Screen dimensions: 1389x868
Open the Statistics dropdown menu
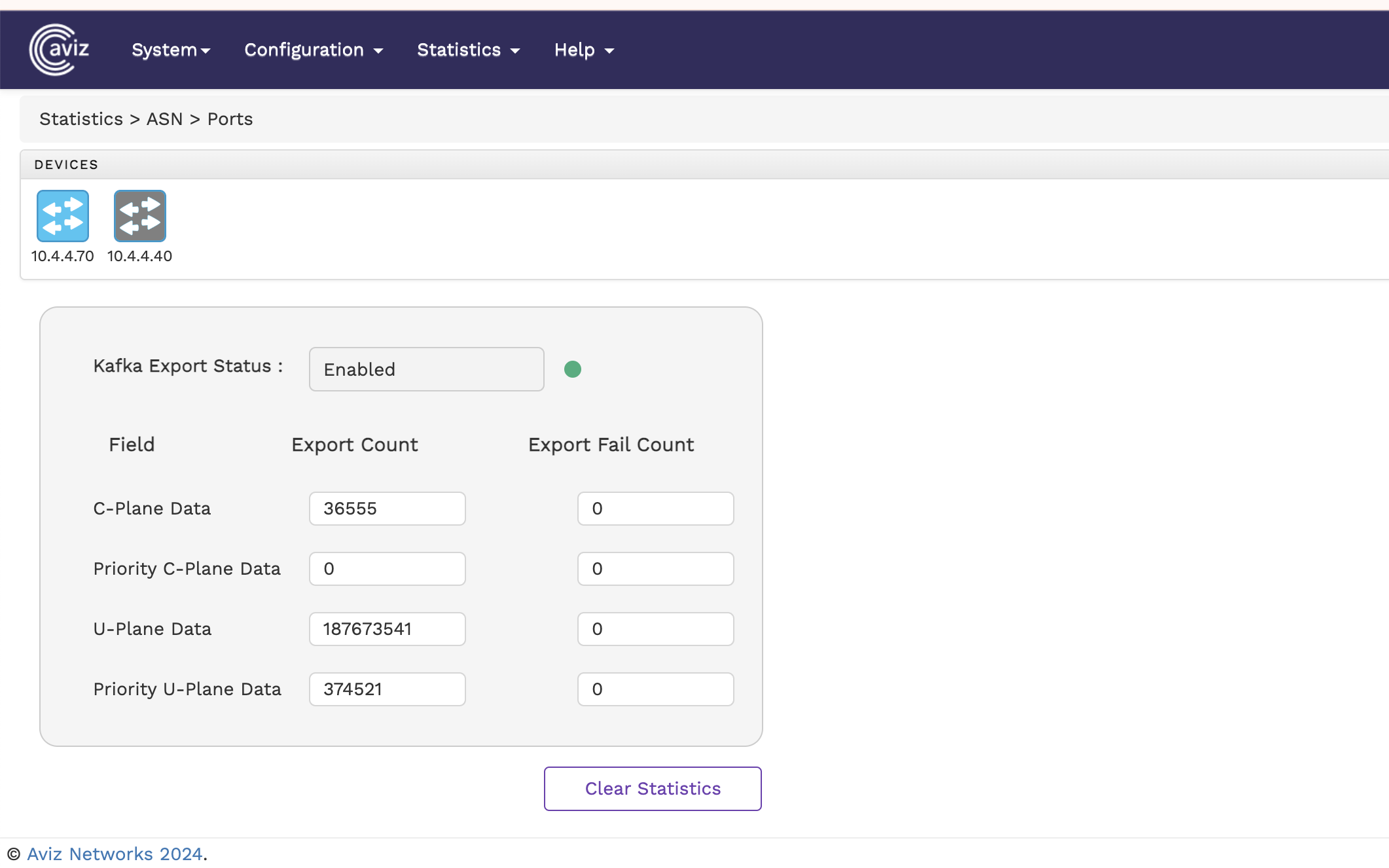(x=469, y=50)
